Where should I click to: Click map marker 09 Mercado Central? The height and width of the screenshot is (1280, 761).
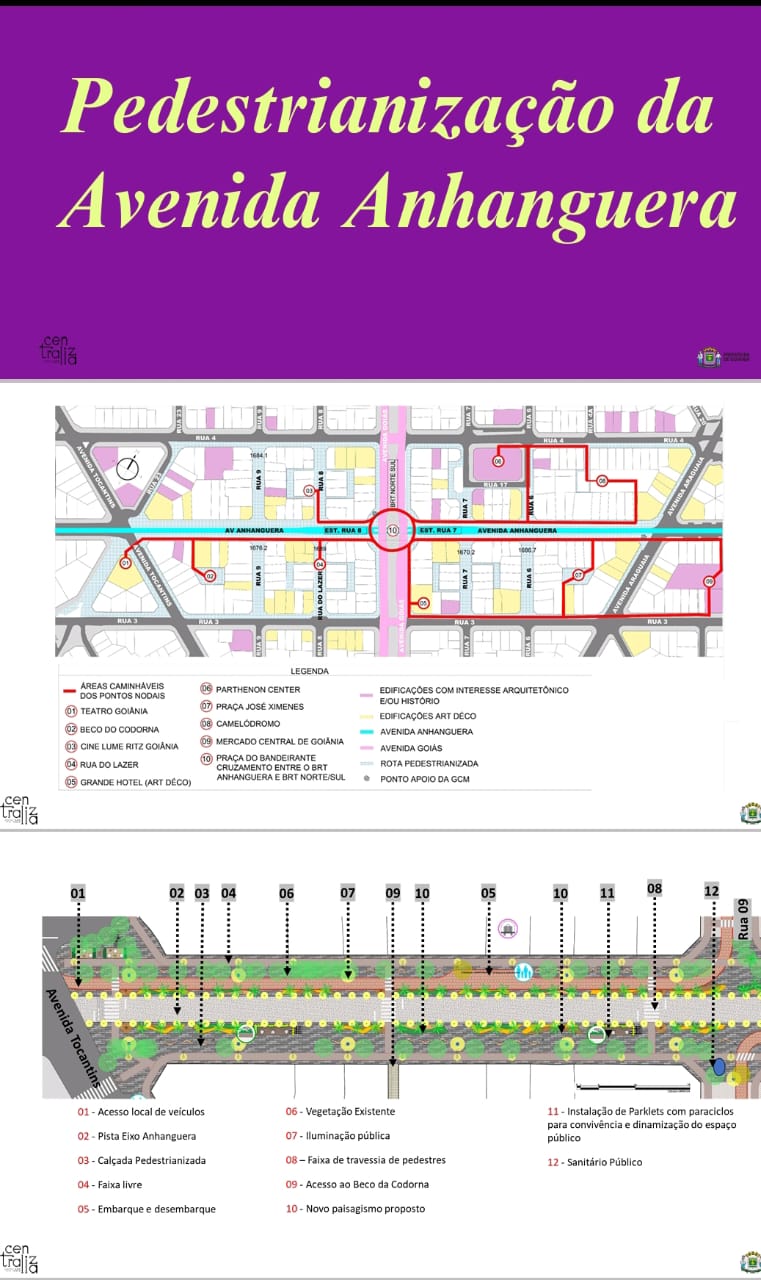click(709, 581)
